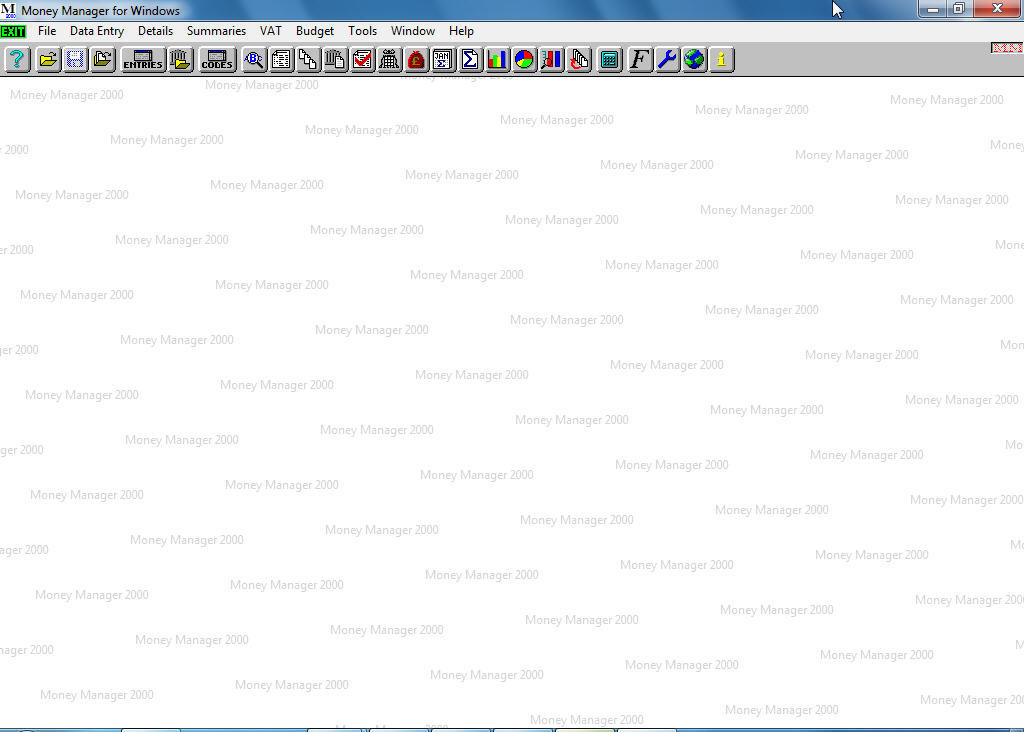Open the VAT menu
The height and width of the screenshot is (732, 1024).
coord(270,31)
